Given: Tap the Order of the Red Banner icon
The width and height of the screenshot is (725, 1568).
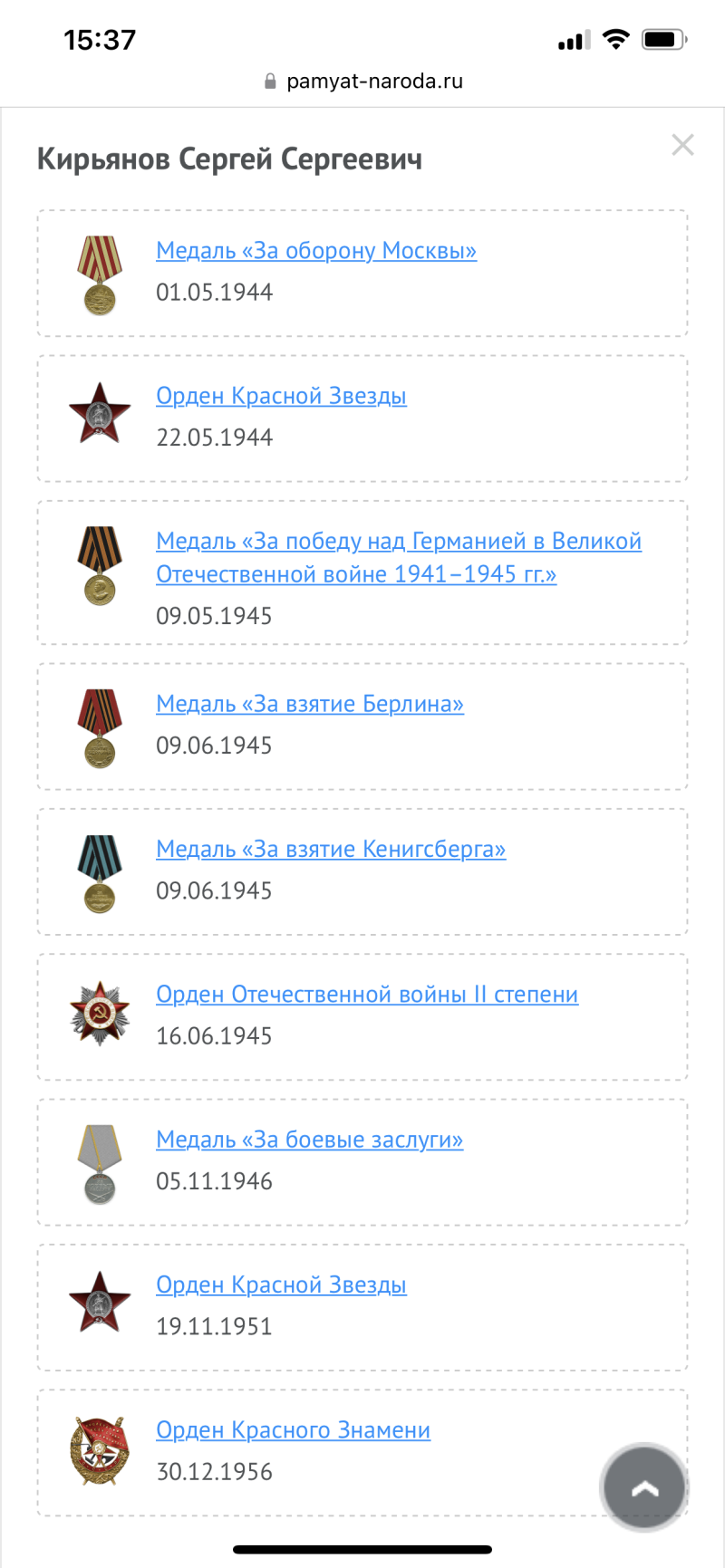Looking at the screenshot, I should click(100, 1452).
